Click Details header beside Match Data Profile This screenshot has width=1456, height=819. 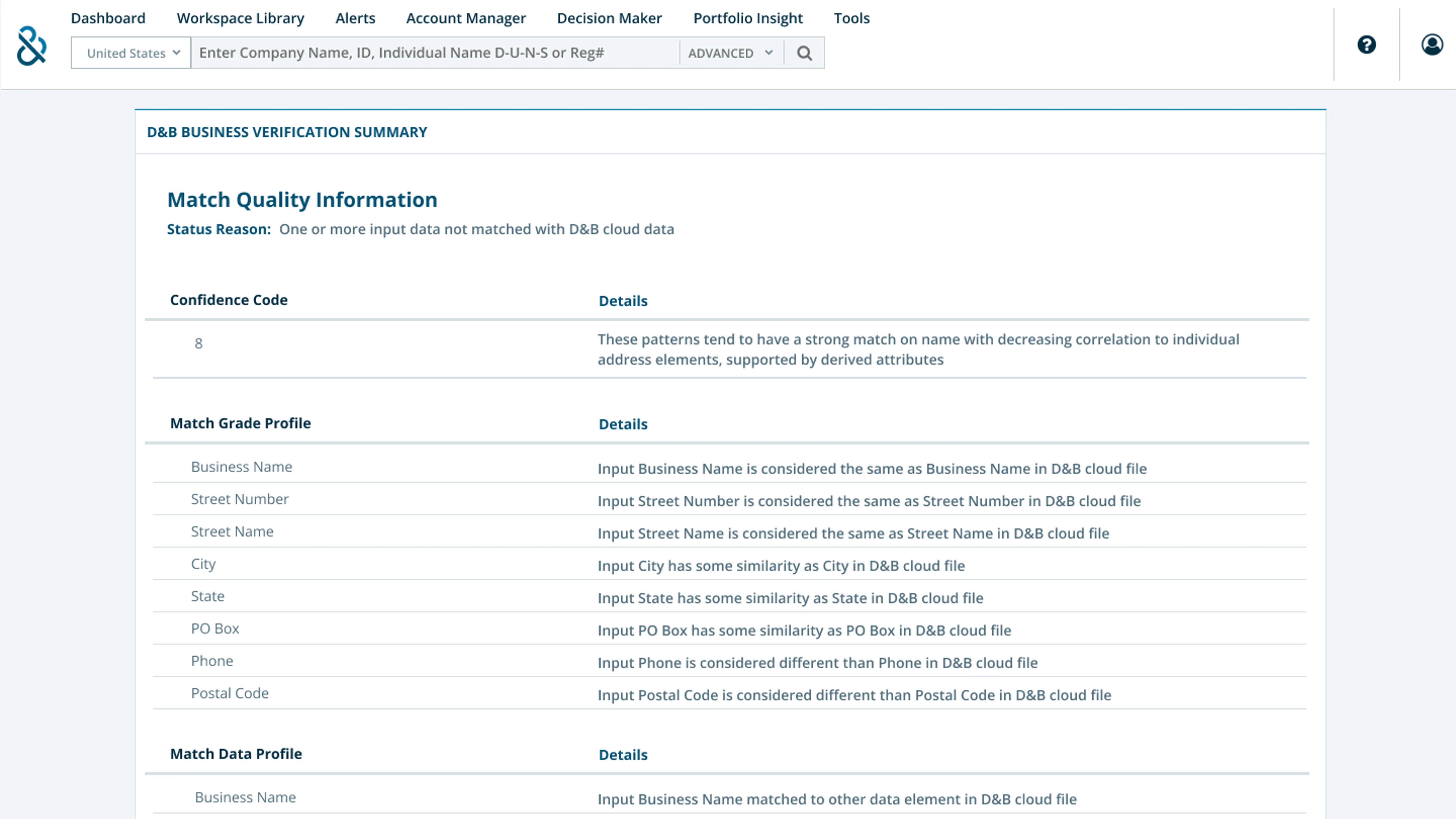pos(623,755)
